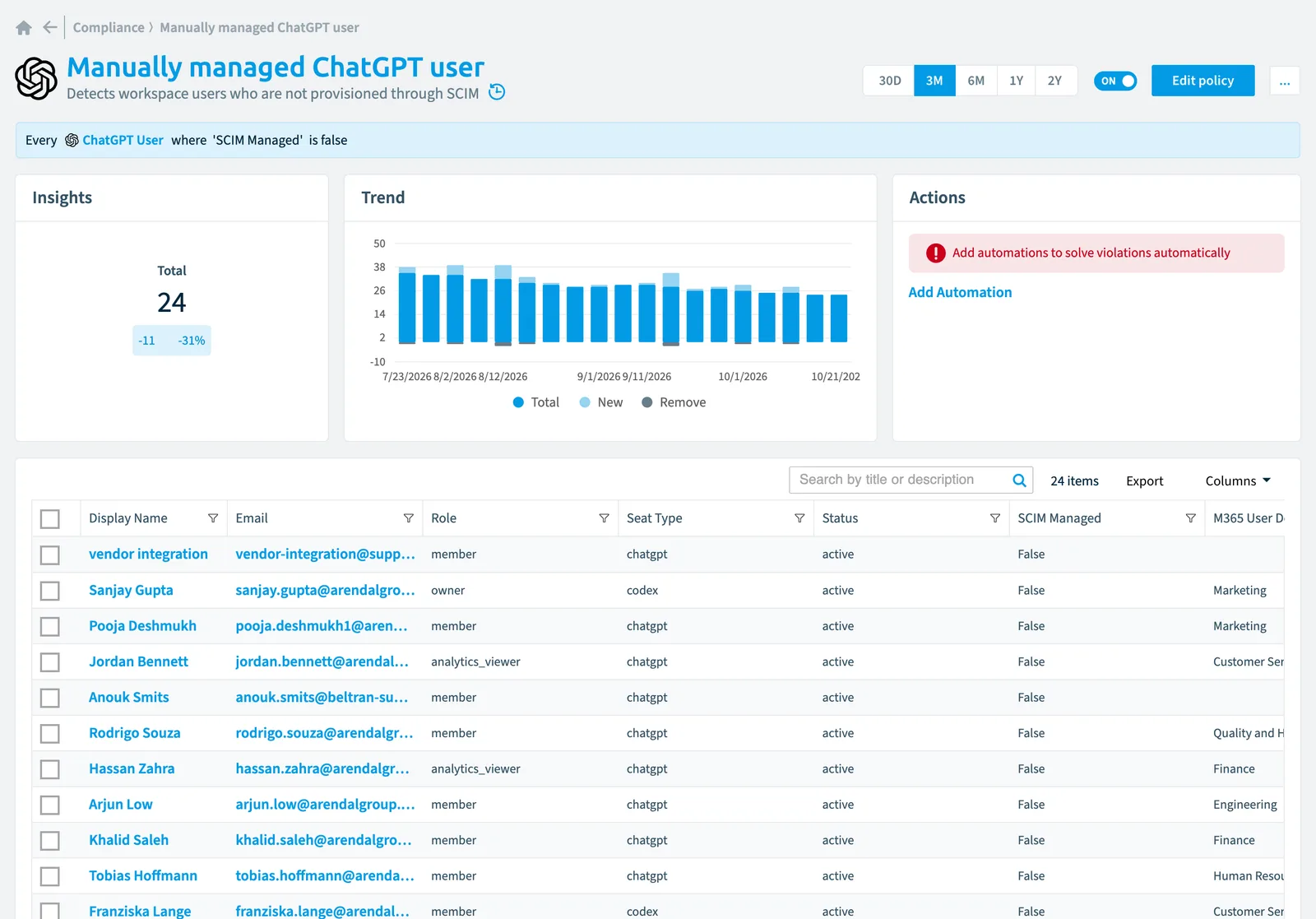Screen dimensions: 1316x919
Task: Open the more options ellipsis button
Action: [1285, 81]
